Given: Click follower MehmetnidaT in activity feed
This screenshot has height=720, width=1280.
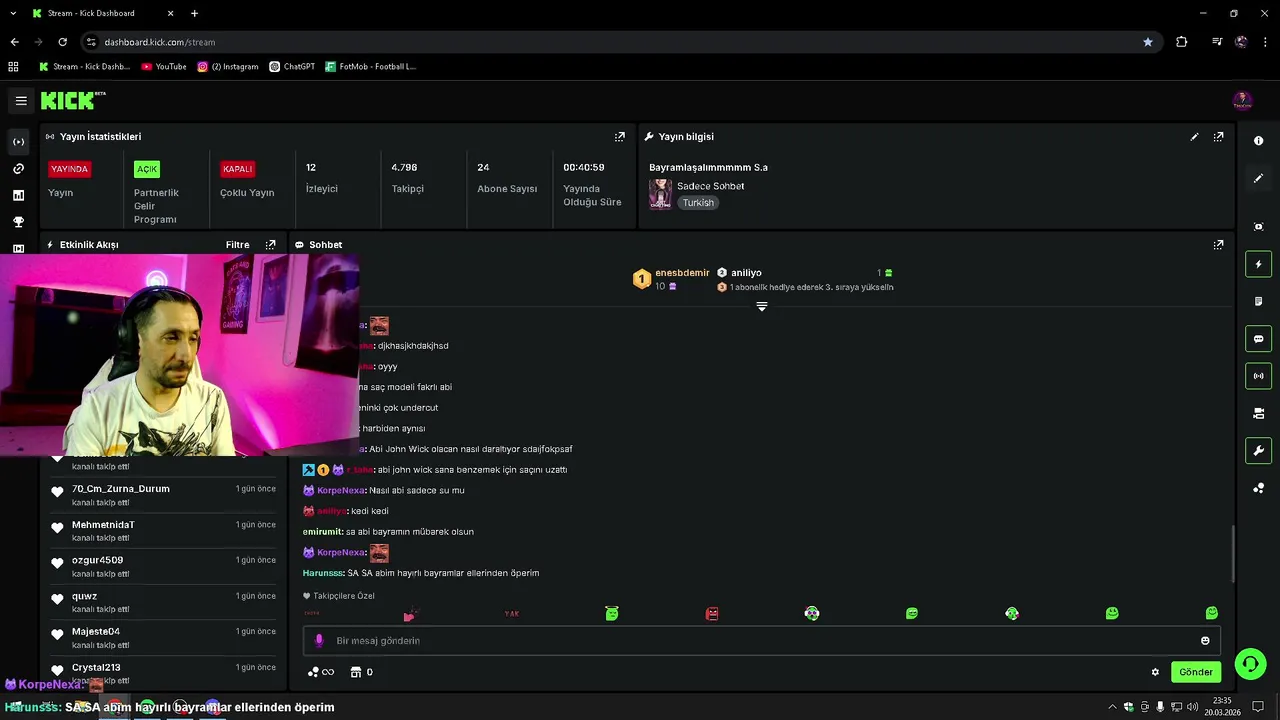Looking at the screenshot, I should point(103,525).
